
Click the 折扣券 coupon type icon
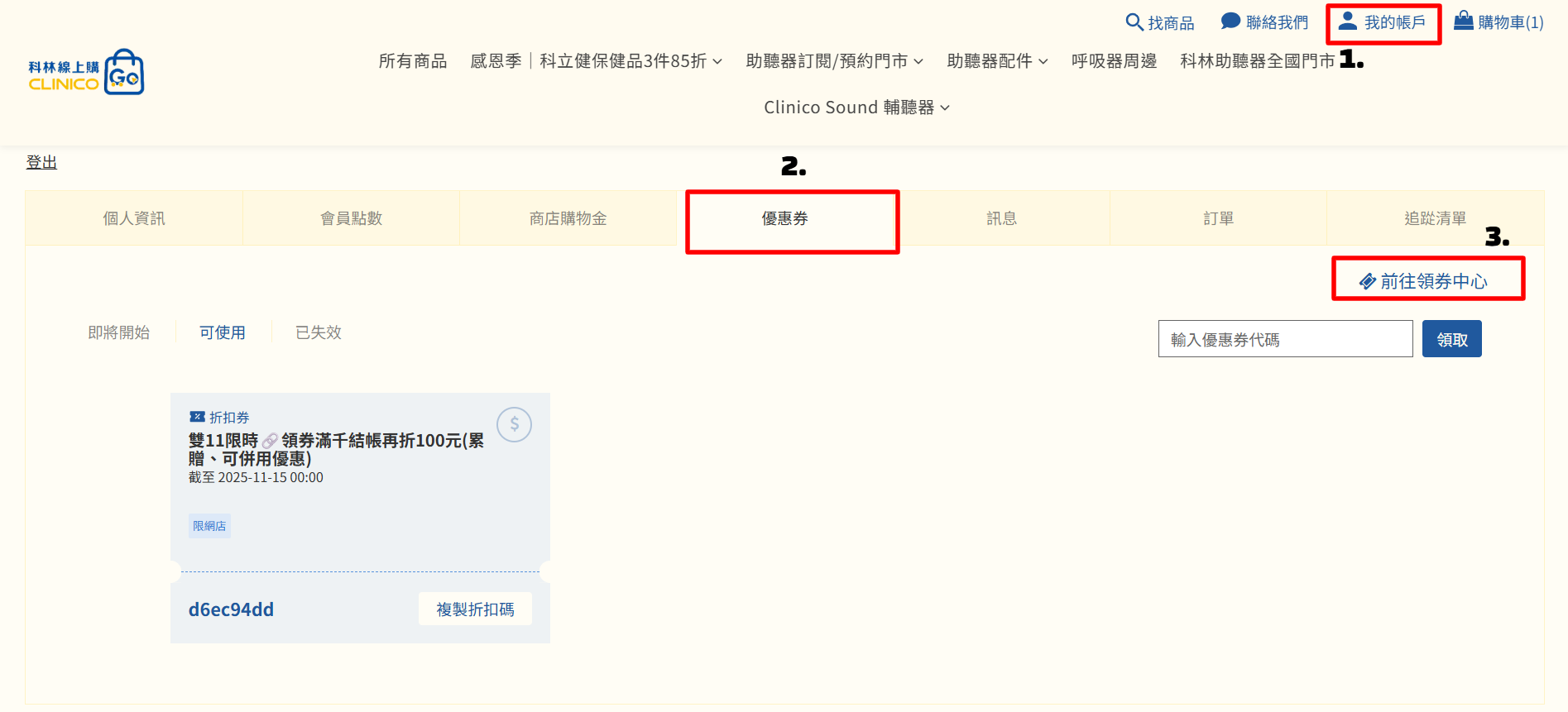coord(197,417)
